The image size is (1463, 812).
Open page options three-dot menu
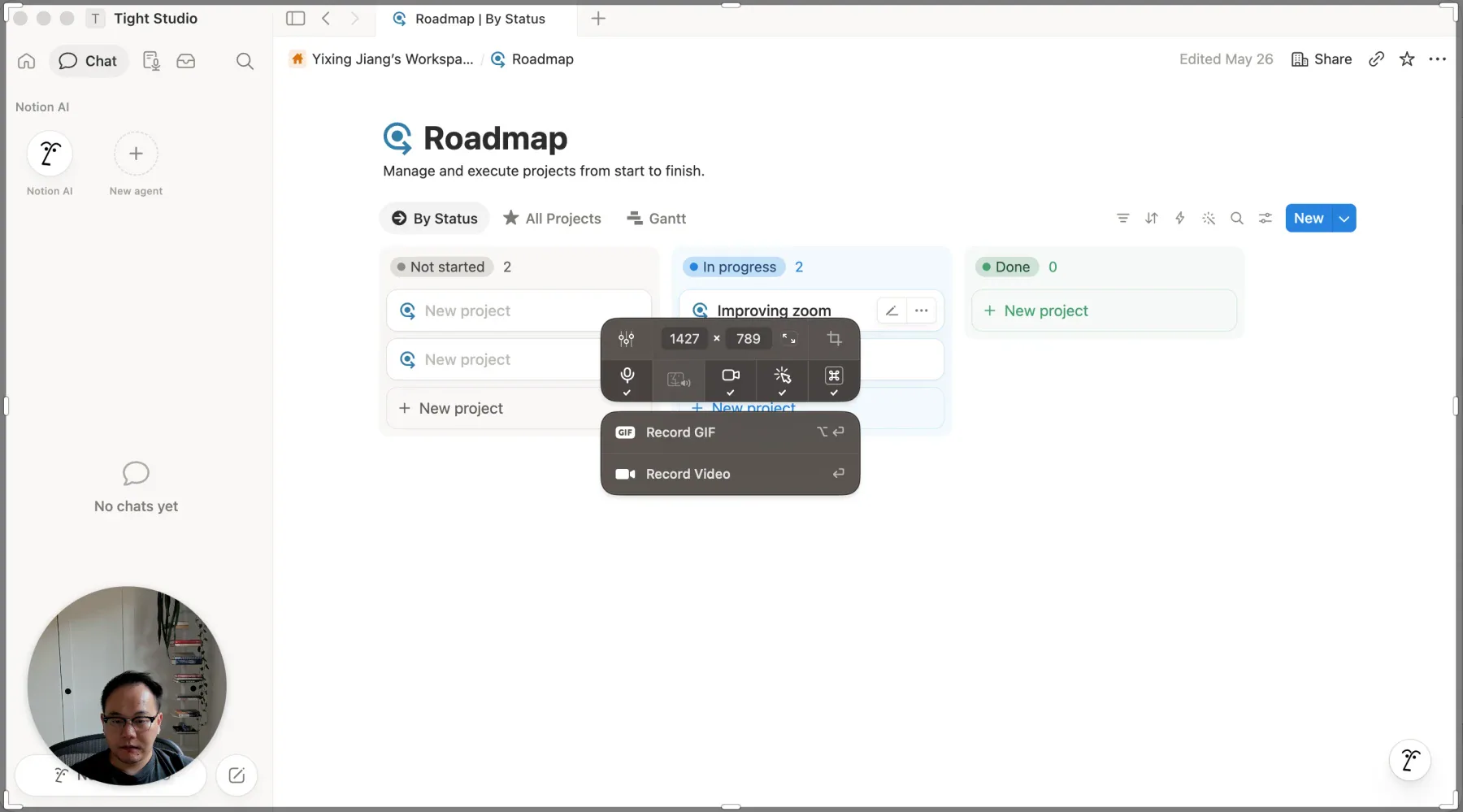point(1438,59)
